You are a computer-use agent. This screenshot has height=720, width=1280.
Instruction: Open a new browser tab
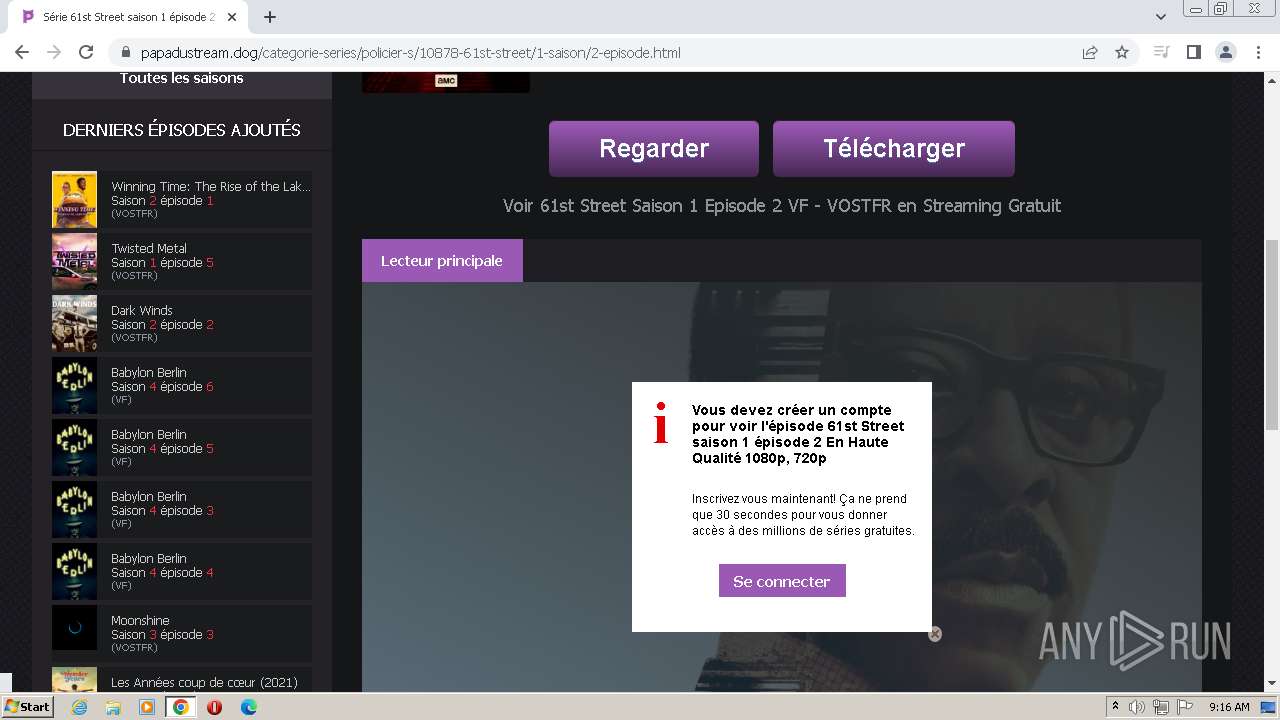[270, 17]
